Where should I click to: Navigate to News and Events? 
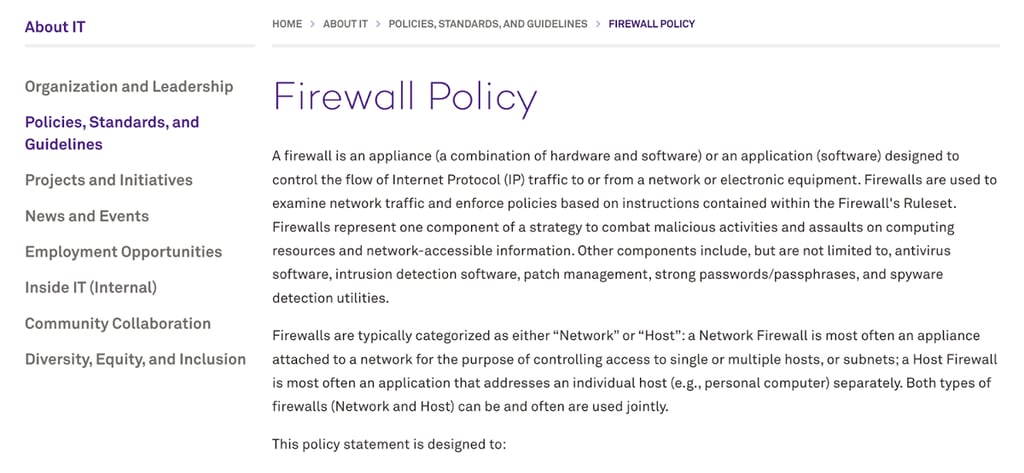point(87,216)
